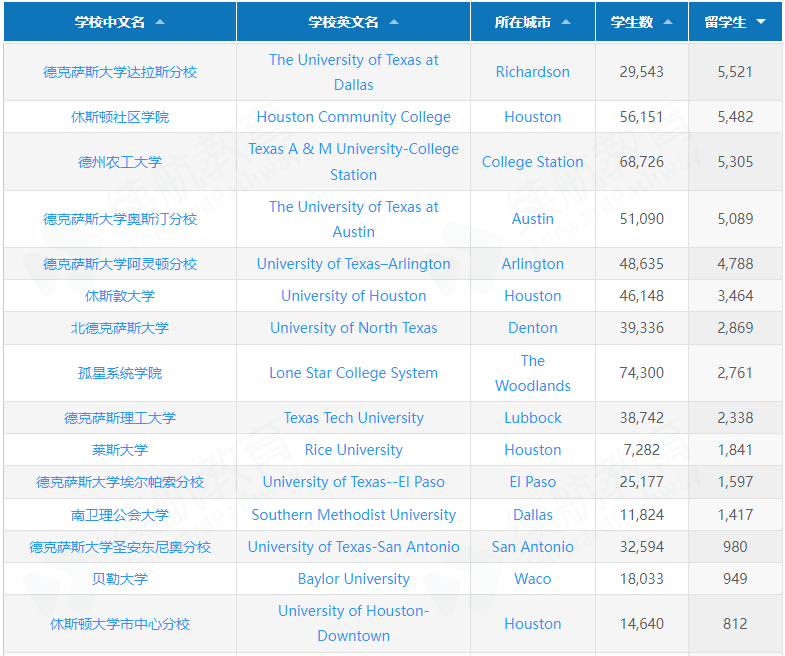Open 休斯敦大学 link

pyautogui.click(x=120, y=296)
